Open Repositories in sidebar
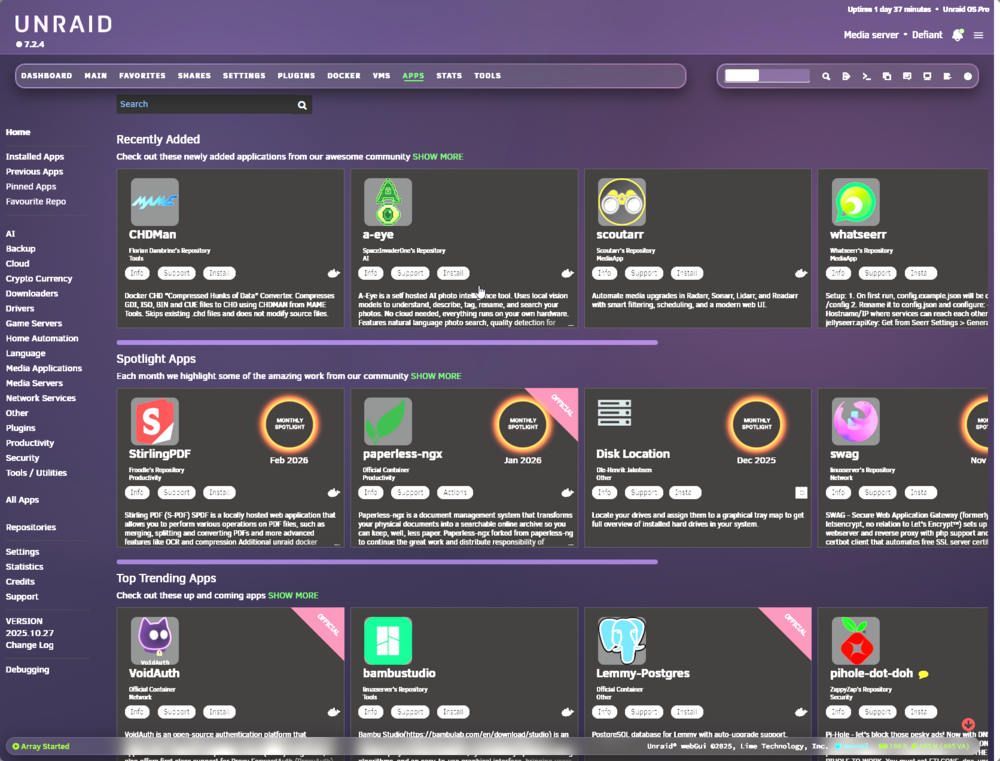Viewport: 1000px width, 761px height. click(x=31, y=528)
